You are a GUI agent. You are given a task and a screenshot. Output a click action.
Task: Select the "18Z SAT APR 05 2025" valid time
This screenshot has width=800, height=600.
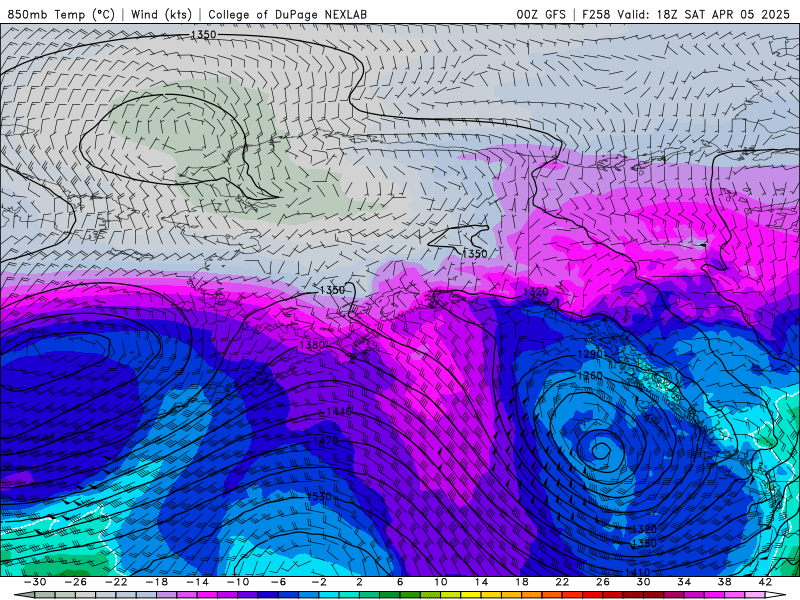coord(723,14)
